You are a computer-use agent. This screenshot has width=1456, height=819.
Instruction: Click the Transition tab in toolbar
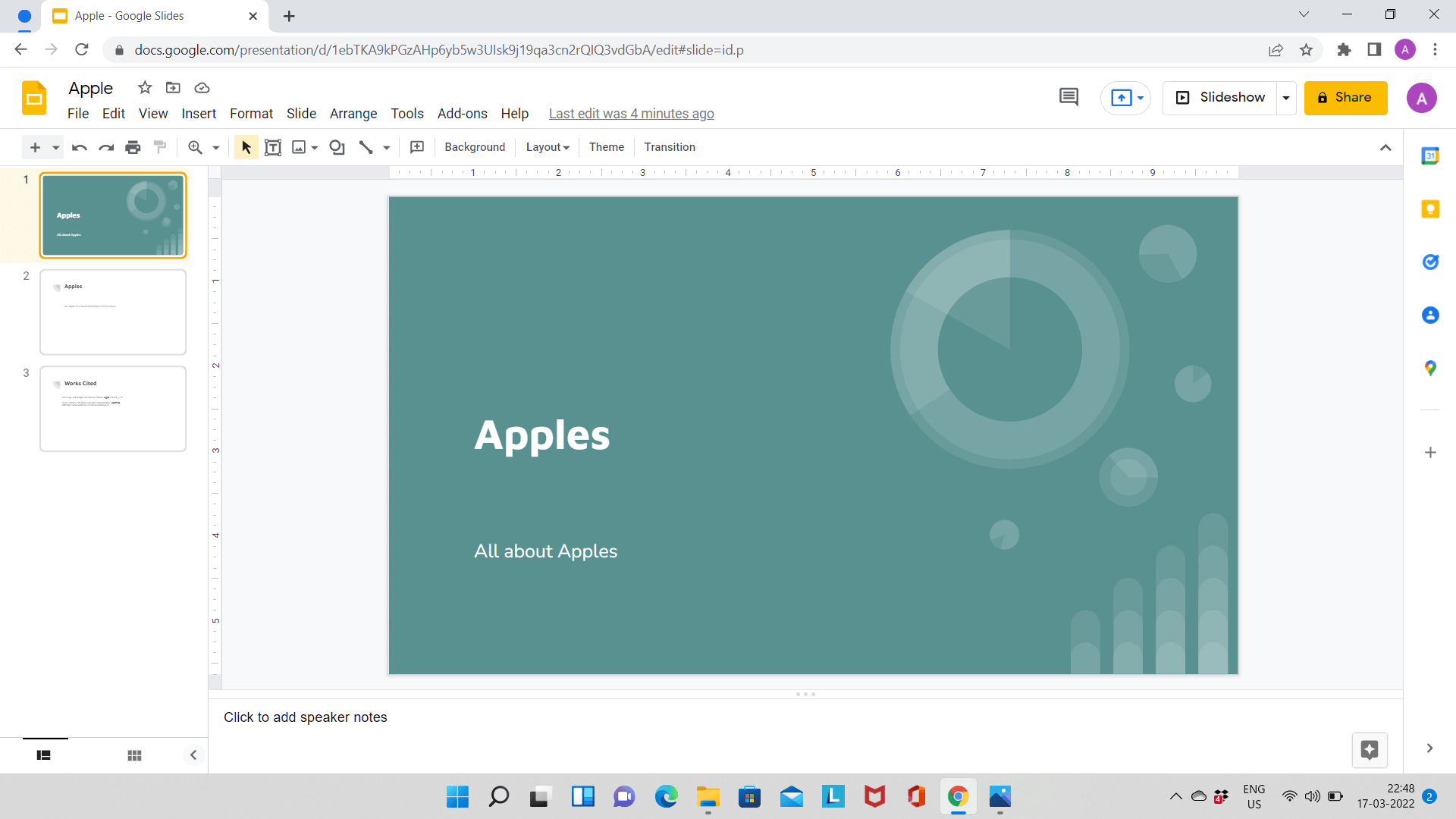click(x=670, y=147)
